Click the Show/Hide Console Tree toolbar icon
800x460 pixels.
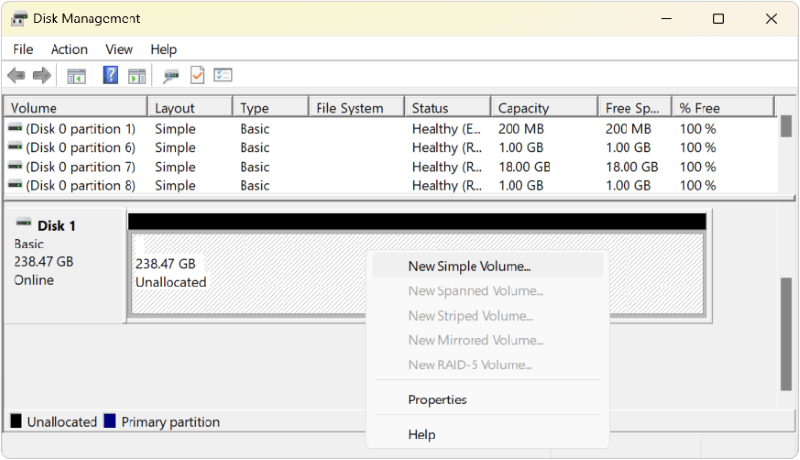(x=76, y=75)
